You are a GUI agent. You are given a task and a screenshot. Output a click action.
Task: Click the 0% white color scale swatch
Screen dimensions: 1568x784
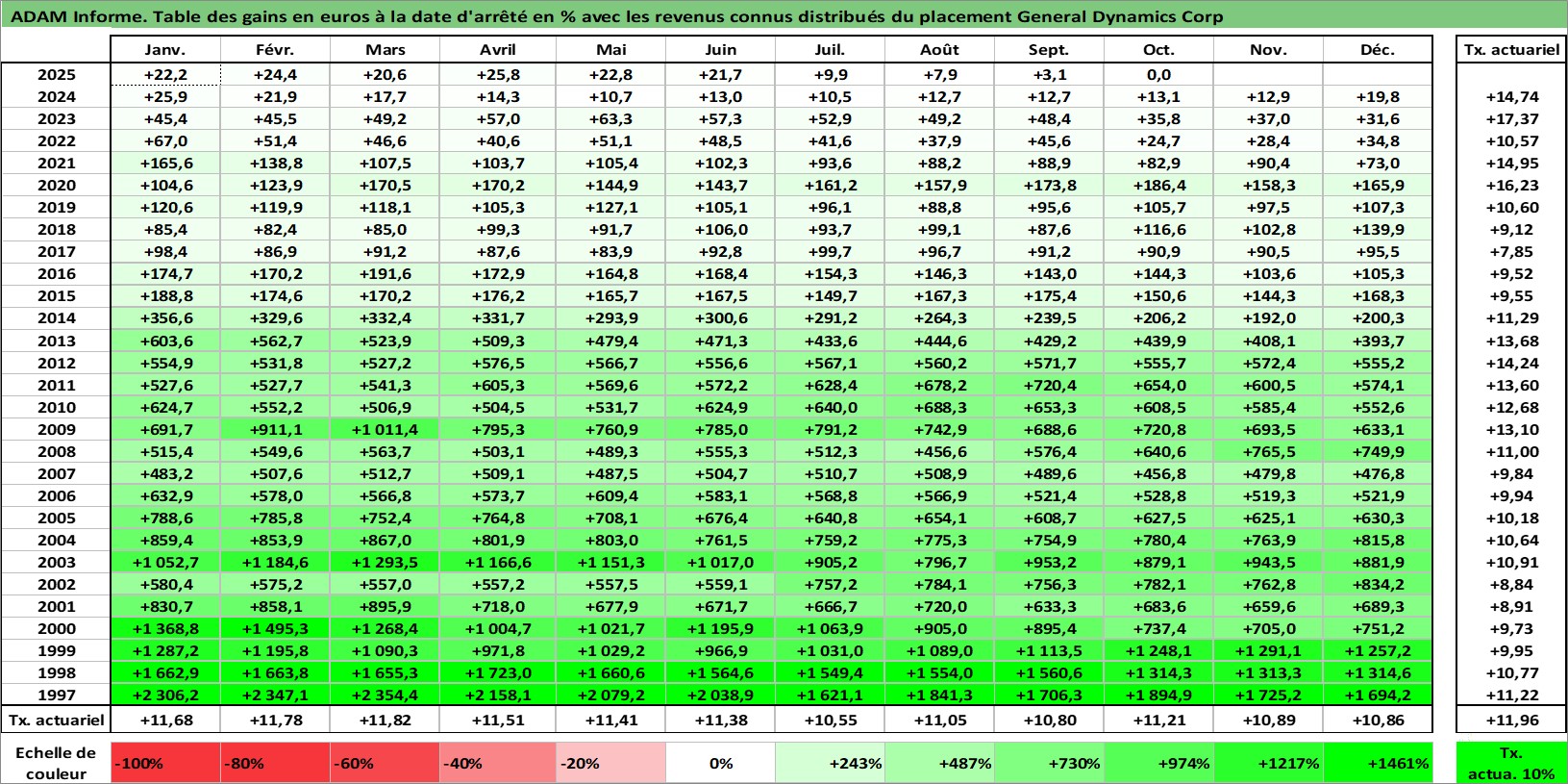pos(720,762)
